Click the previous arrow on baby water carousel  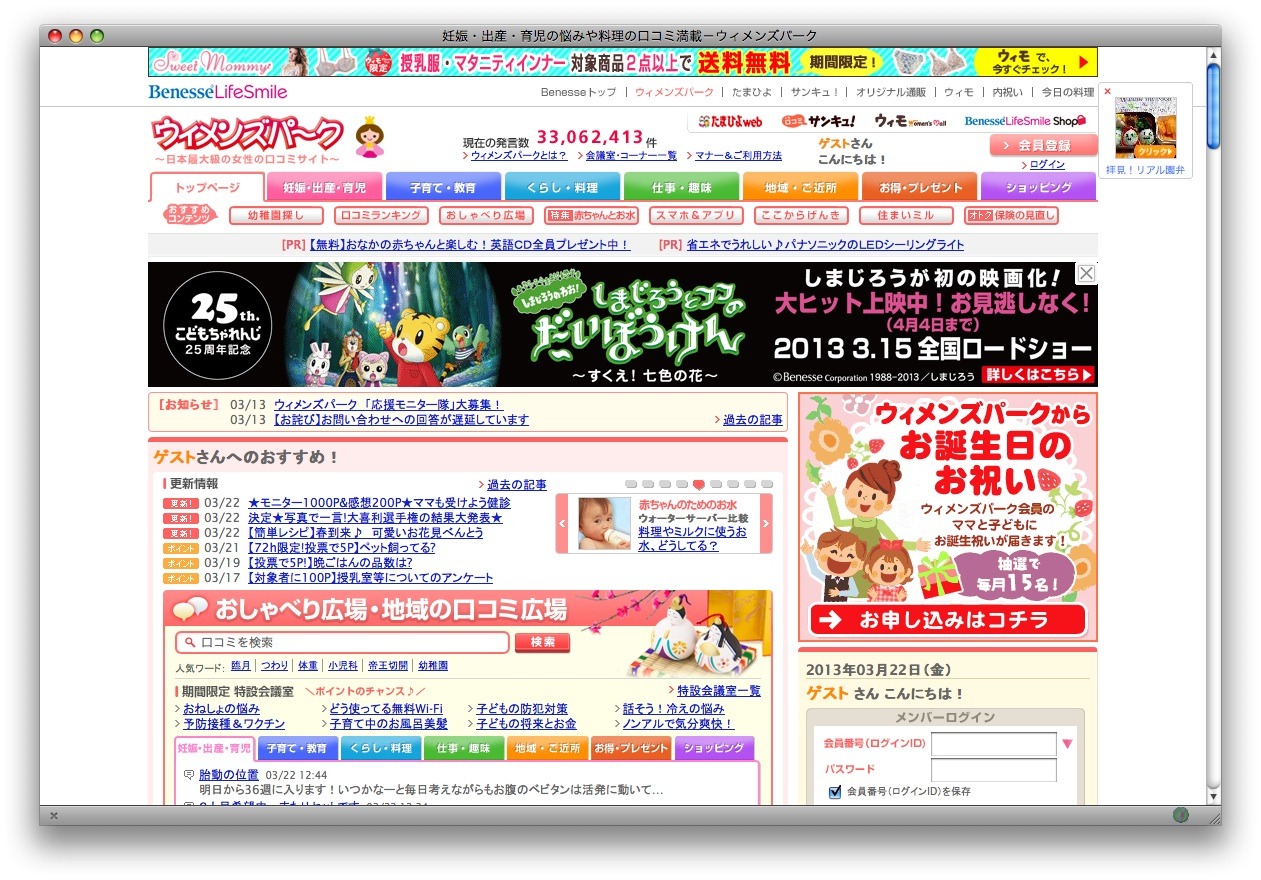pos(562,523)
